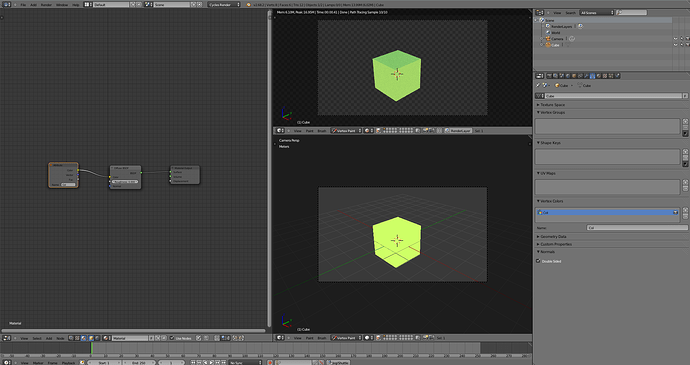Select texture nodes tree type icon
This screenshot has height=365, width=690.
tap(77, 338)
